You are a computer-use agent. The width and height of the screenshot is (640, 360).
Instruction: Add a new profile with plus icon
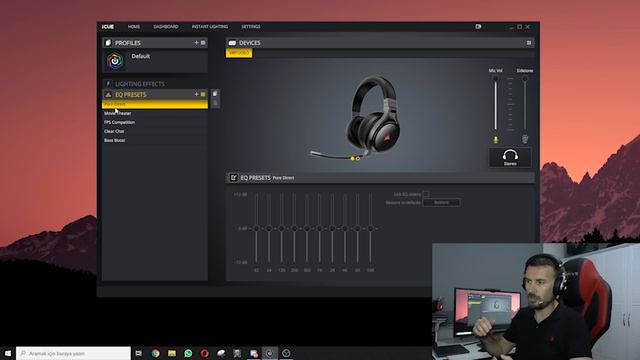coord(196,42)
